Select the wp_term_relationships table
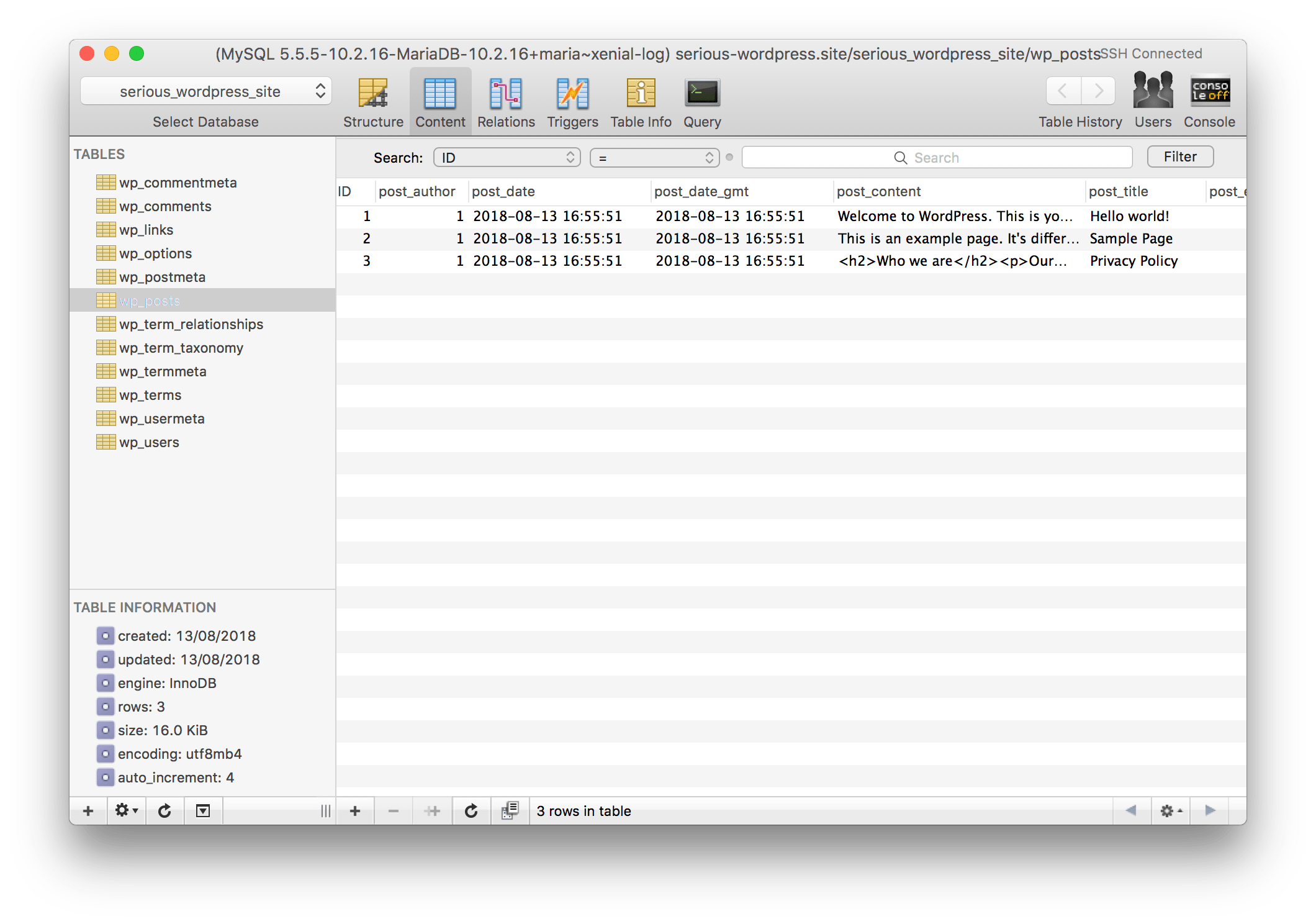This screenshot has width=1316, height=924. point(202,324)
